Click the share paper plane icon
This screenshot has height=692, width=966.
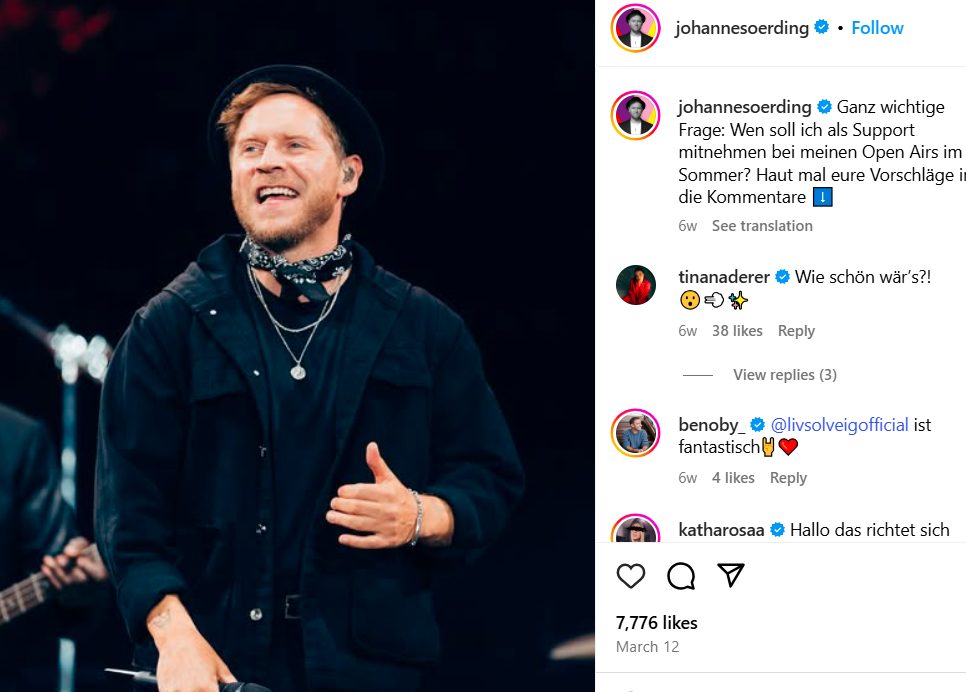[x=731, y=576]
